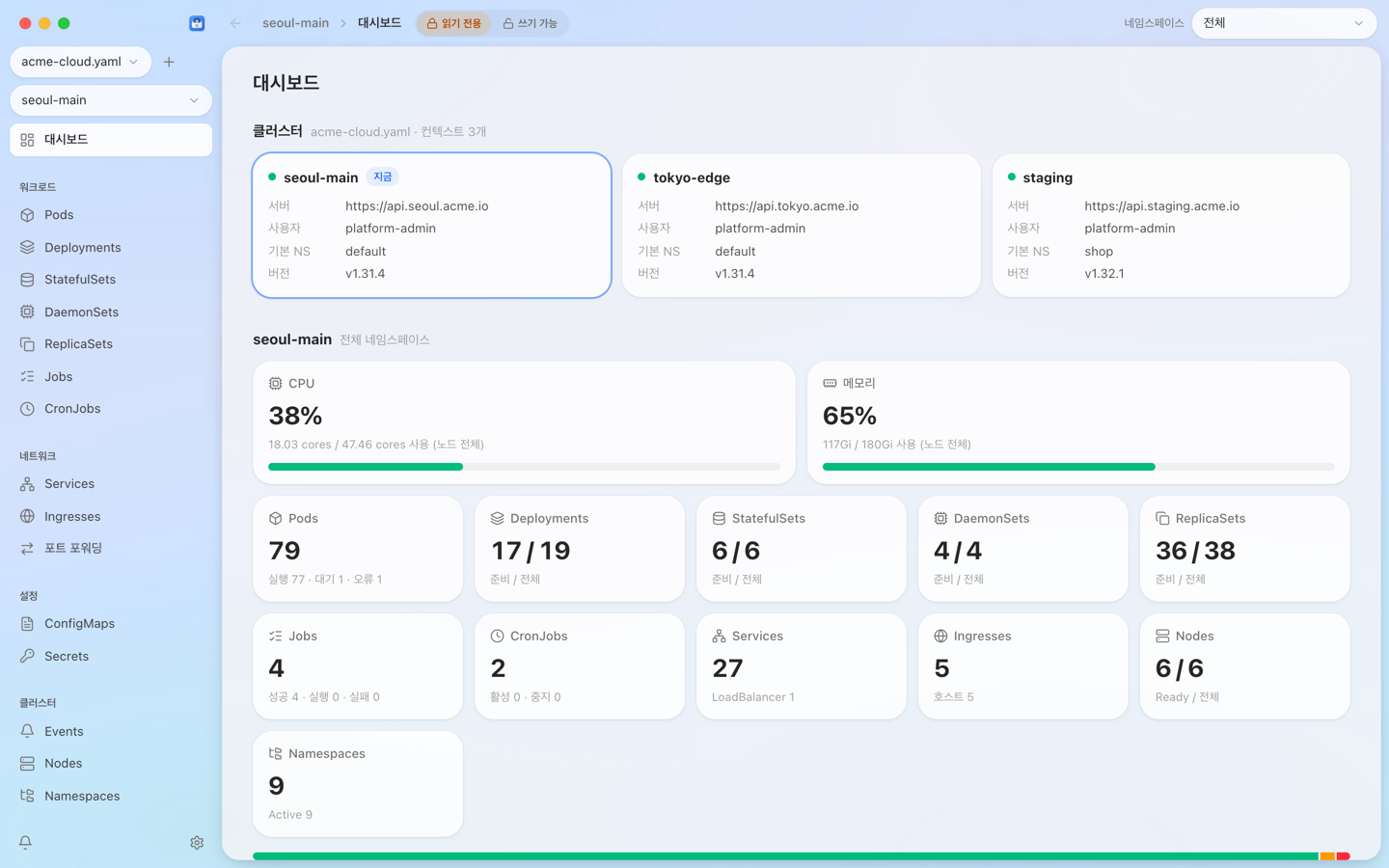The image size is (1389, 868).
Task: Click the 메모리 usage progress bar
Action: pyautogui.click(x=1078, y=467)
